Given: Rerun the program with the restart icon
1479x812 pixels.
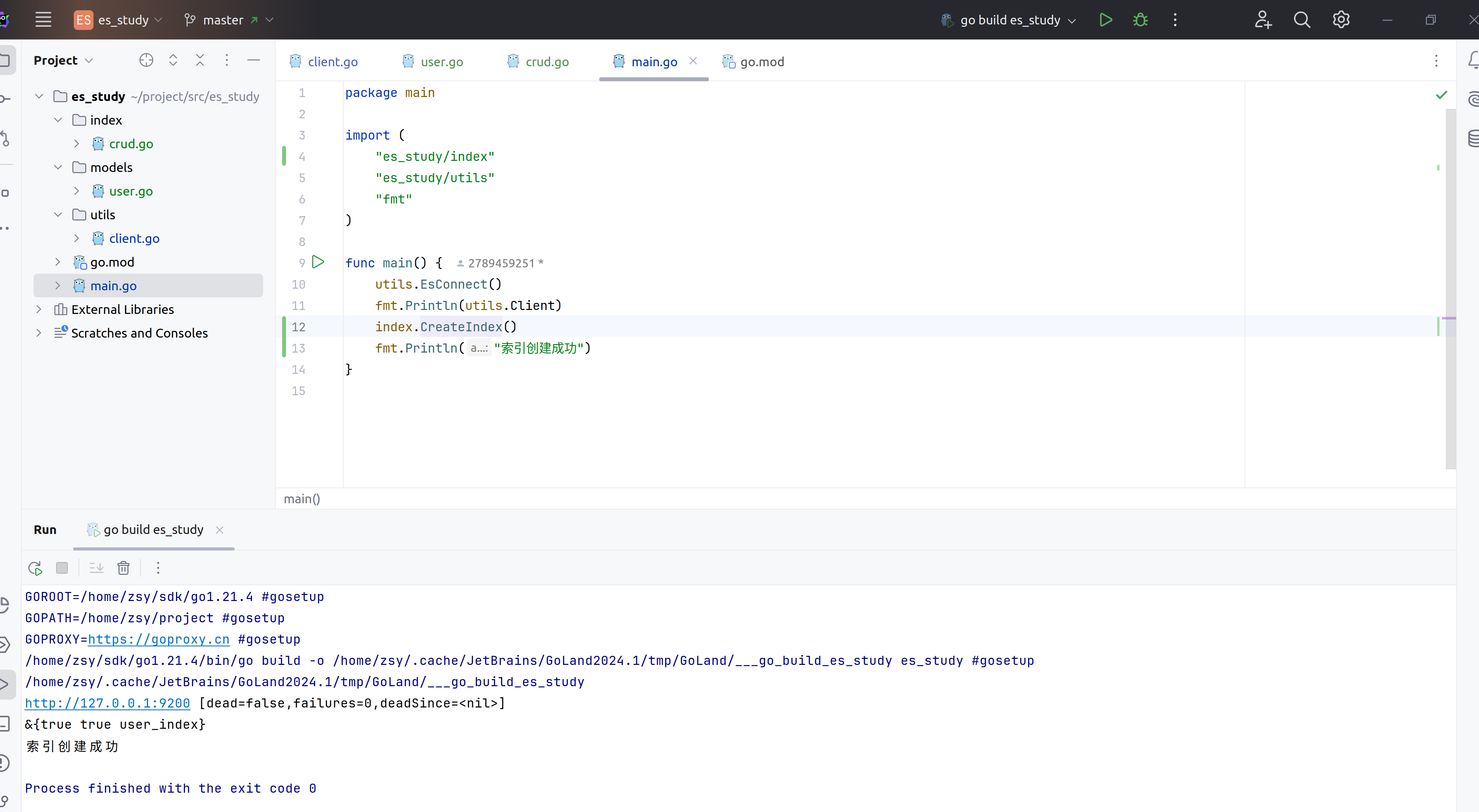Looking at the screenshot, I should 34,567.
